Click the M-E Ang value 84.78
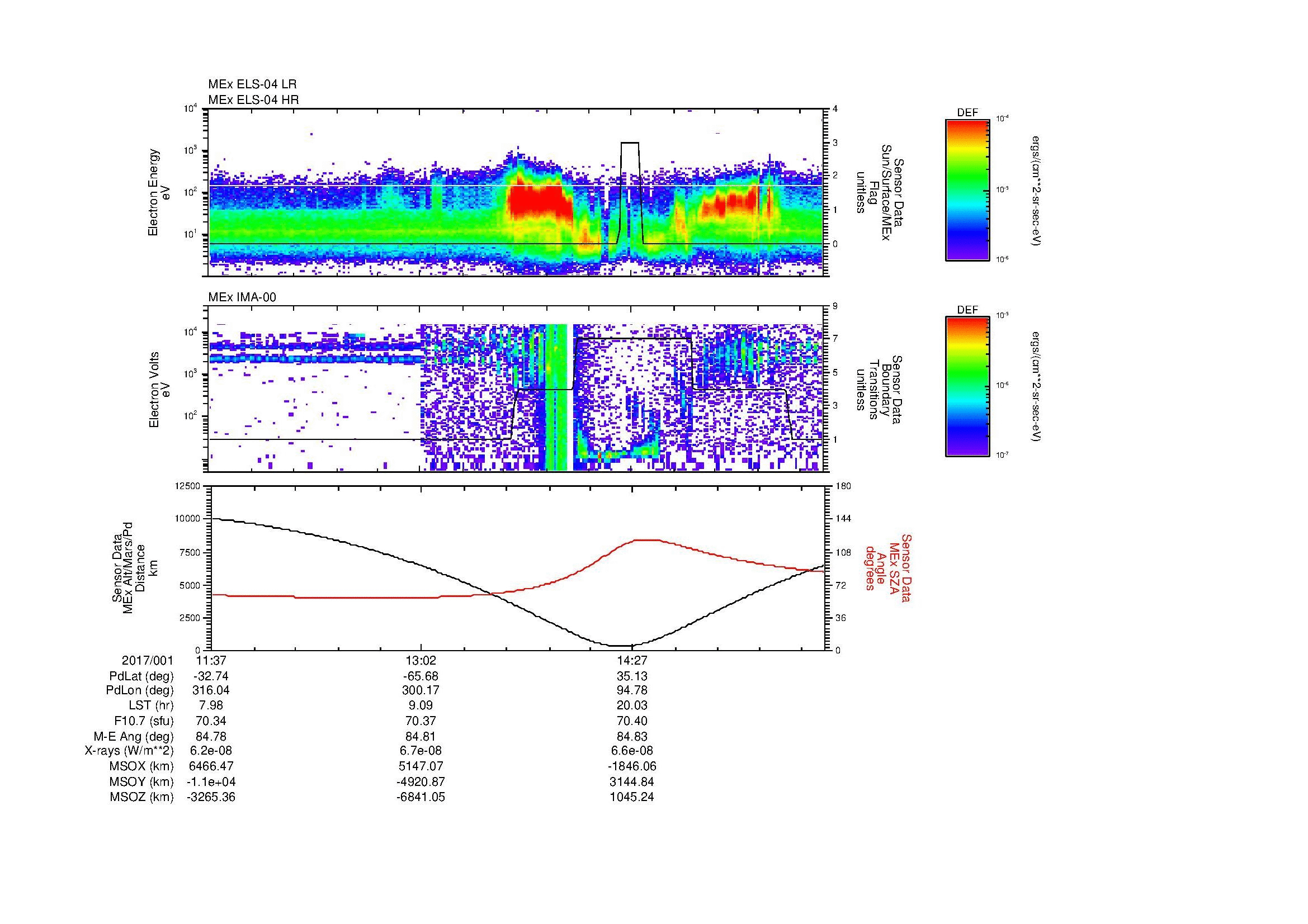 tap(211, 737)
